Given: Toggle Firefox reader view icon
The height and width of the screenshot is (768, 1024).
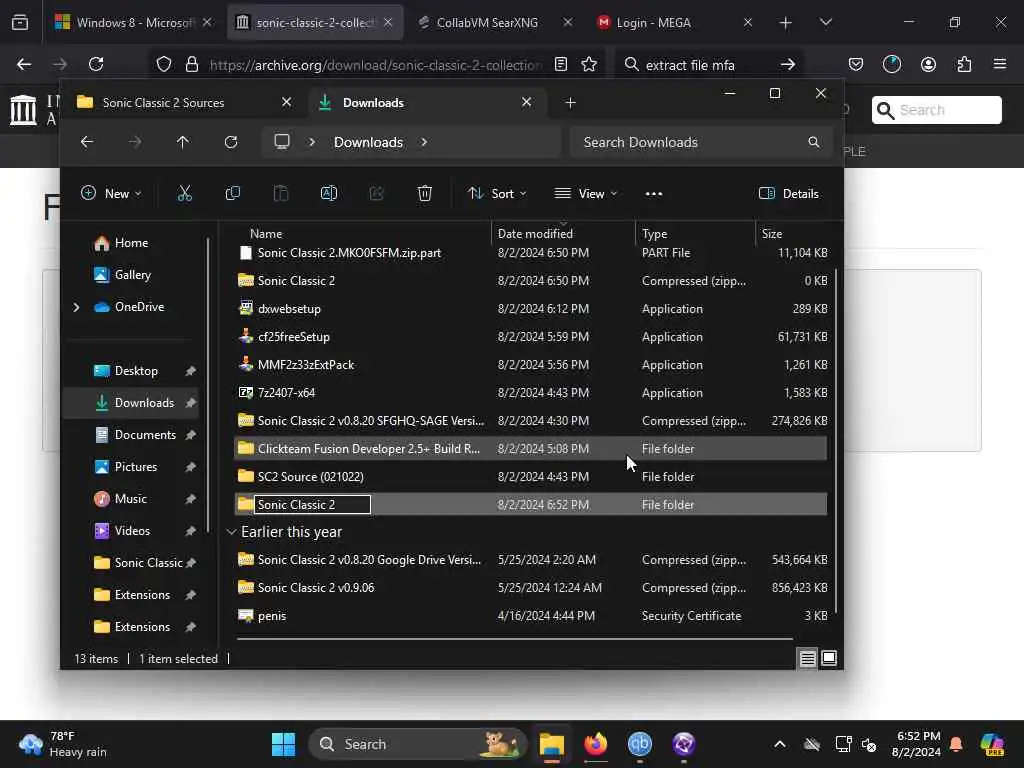Looking at the screenshot, I should [x=560, y=64].
